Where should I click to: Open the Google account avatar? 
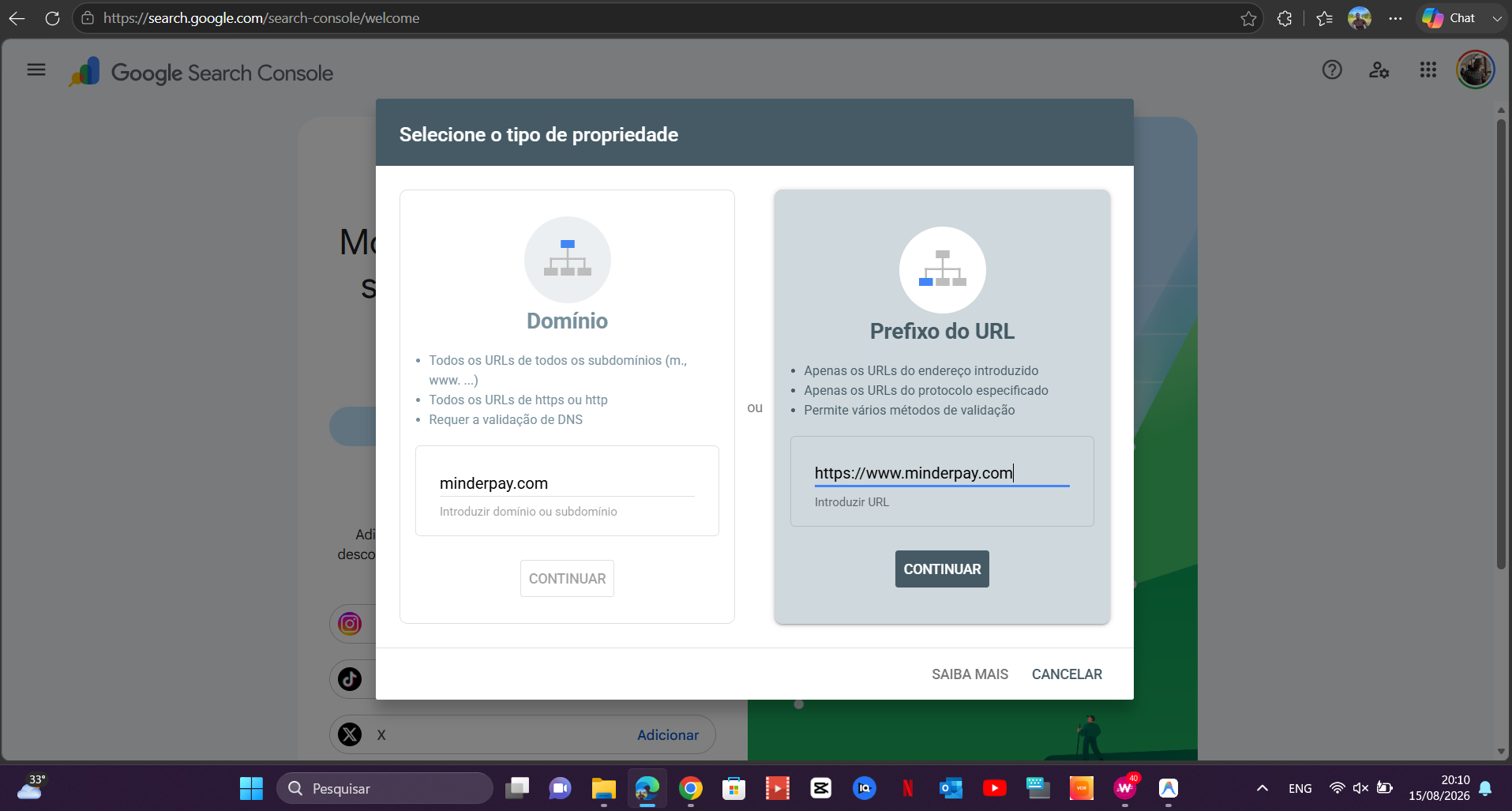1476,70
